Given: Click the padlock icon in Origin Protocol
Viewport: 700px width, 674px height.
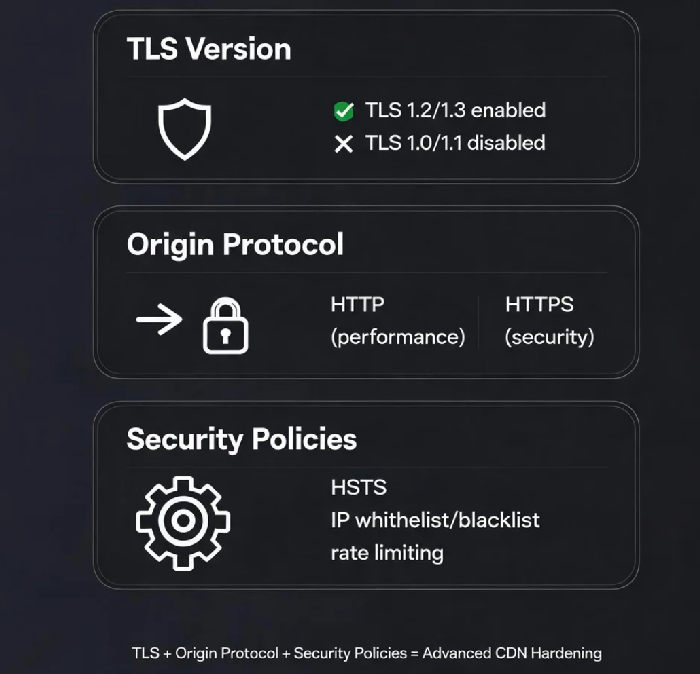Looking at the screenshot, I should (225, 326).
